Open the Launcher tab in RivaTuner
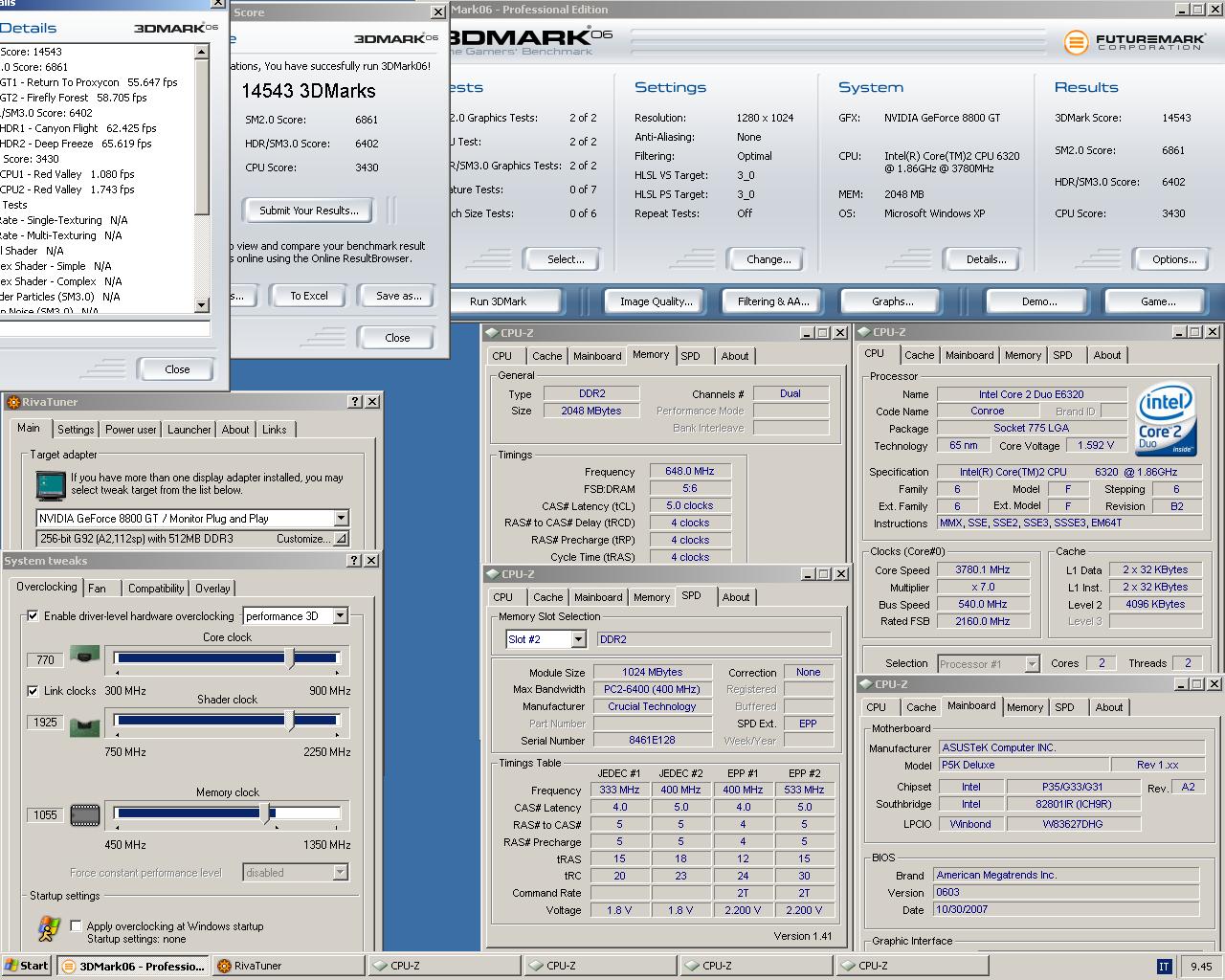The height and width of the screenshot is (980, 1225). pyautogui.click(x=189, y=430)
